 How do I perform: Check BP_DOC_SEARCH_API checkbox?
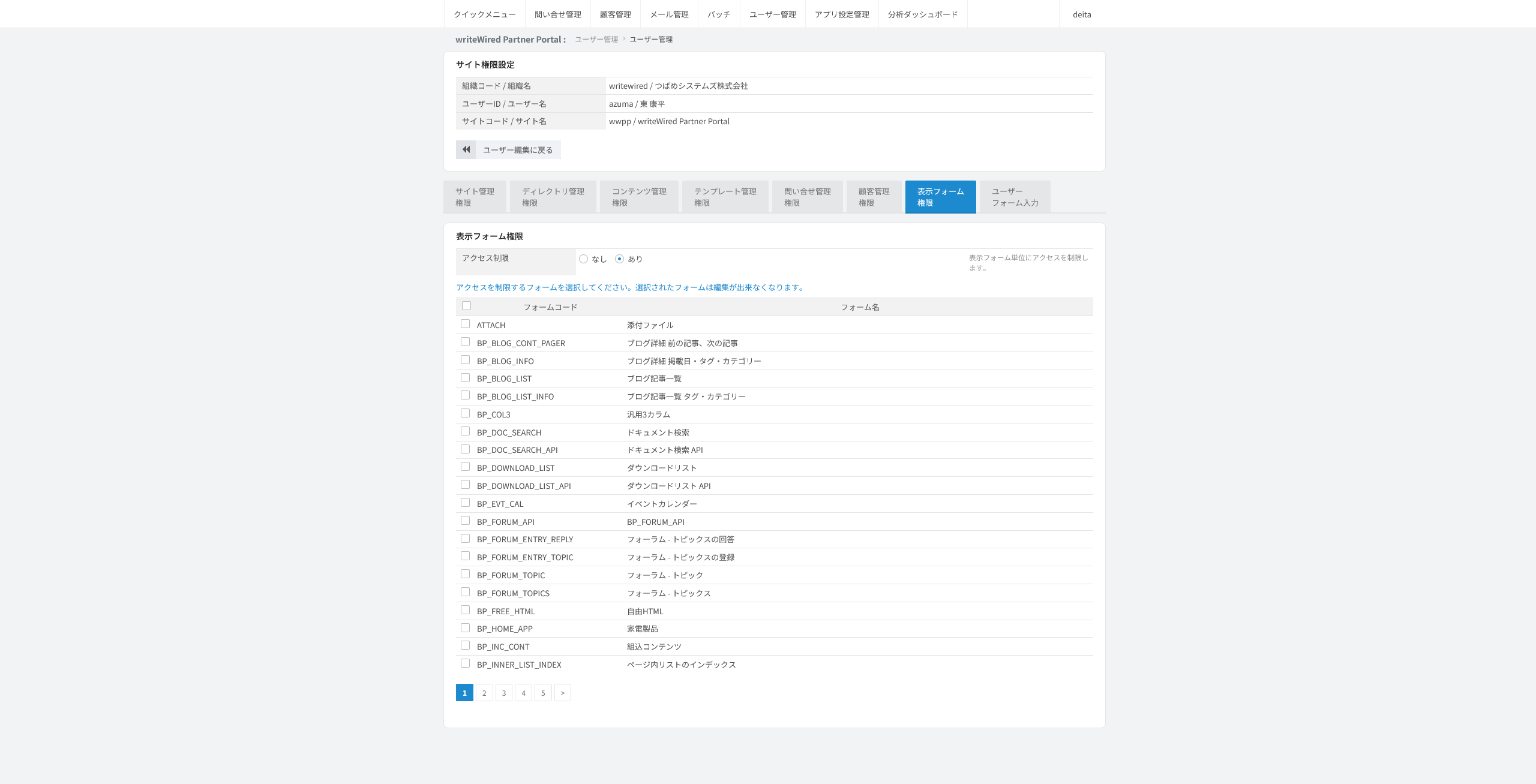click(465, 449)
